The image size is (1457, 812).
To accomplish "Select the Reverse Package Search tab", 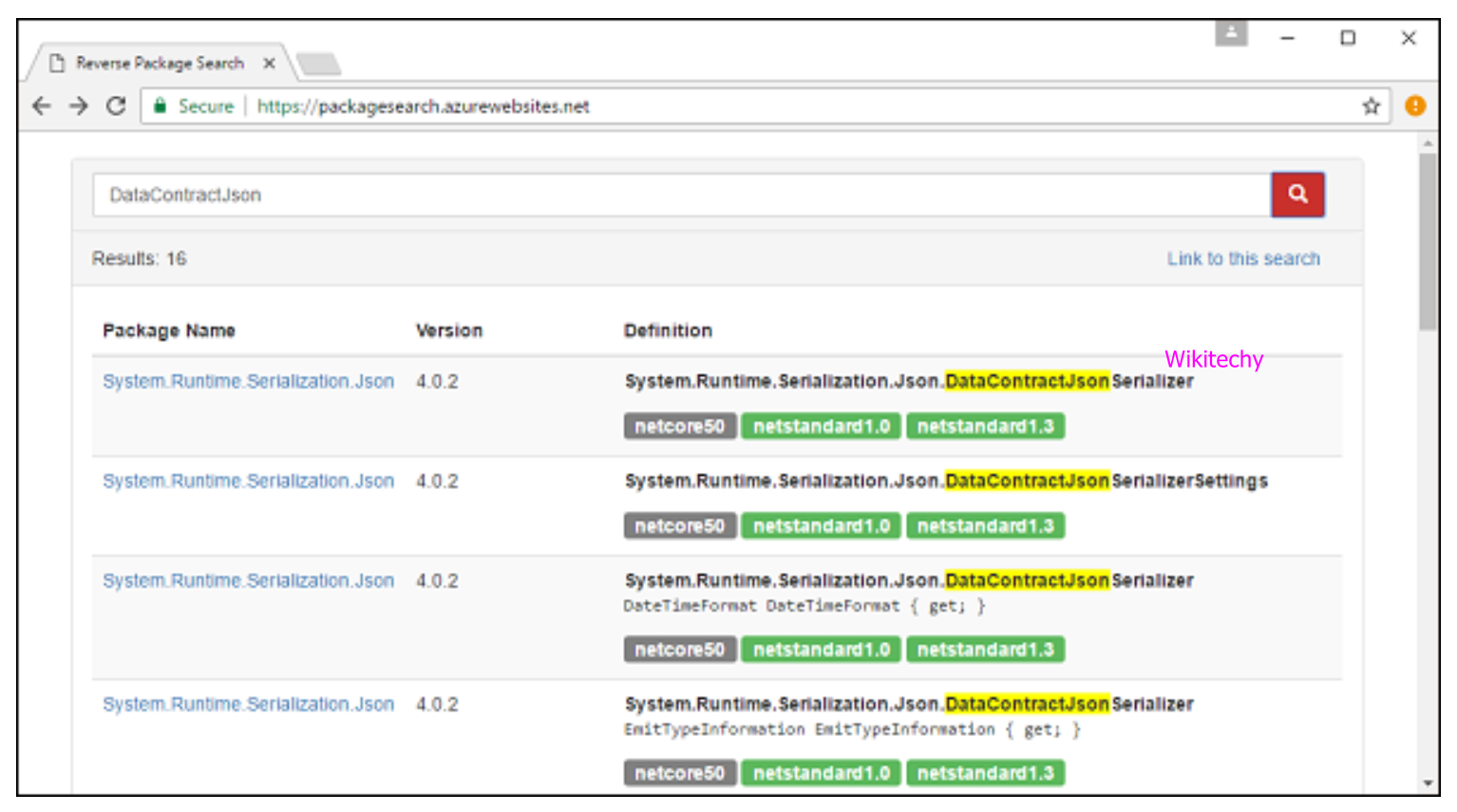I will click(160, 64).
